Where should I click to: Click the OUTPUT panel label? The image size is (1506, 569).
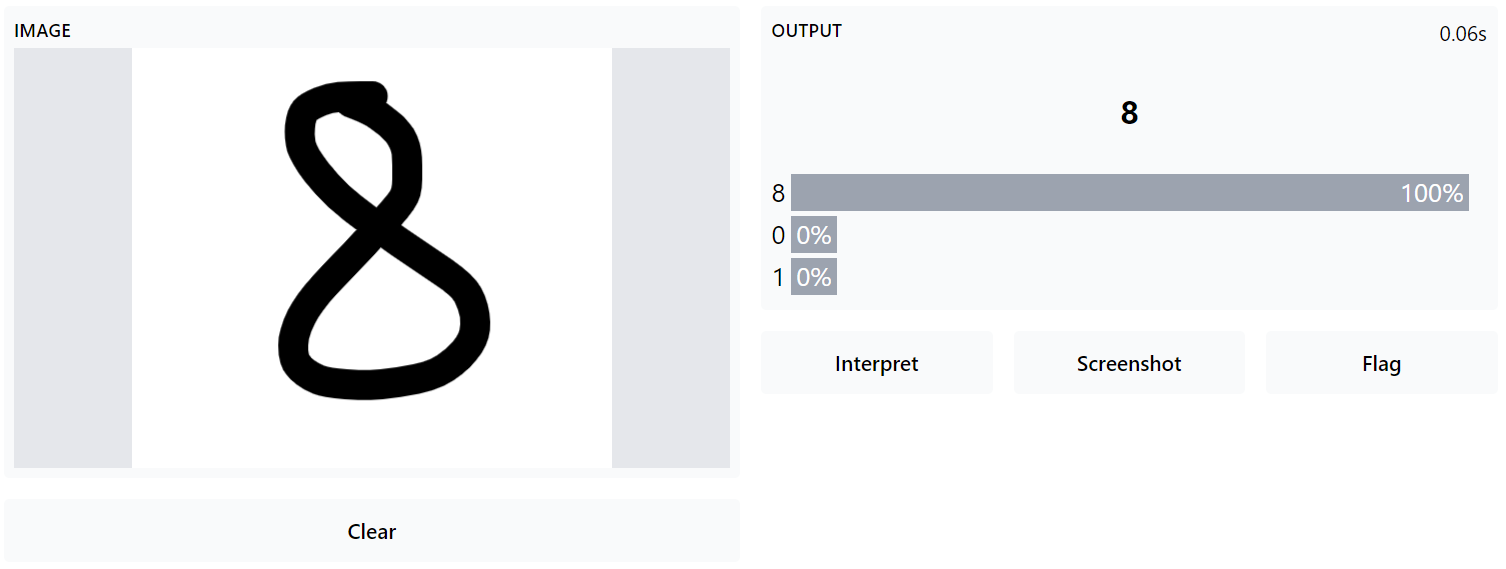point(807,31)
